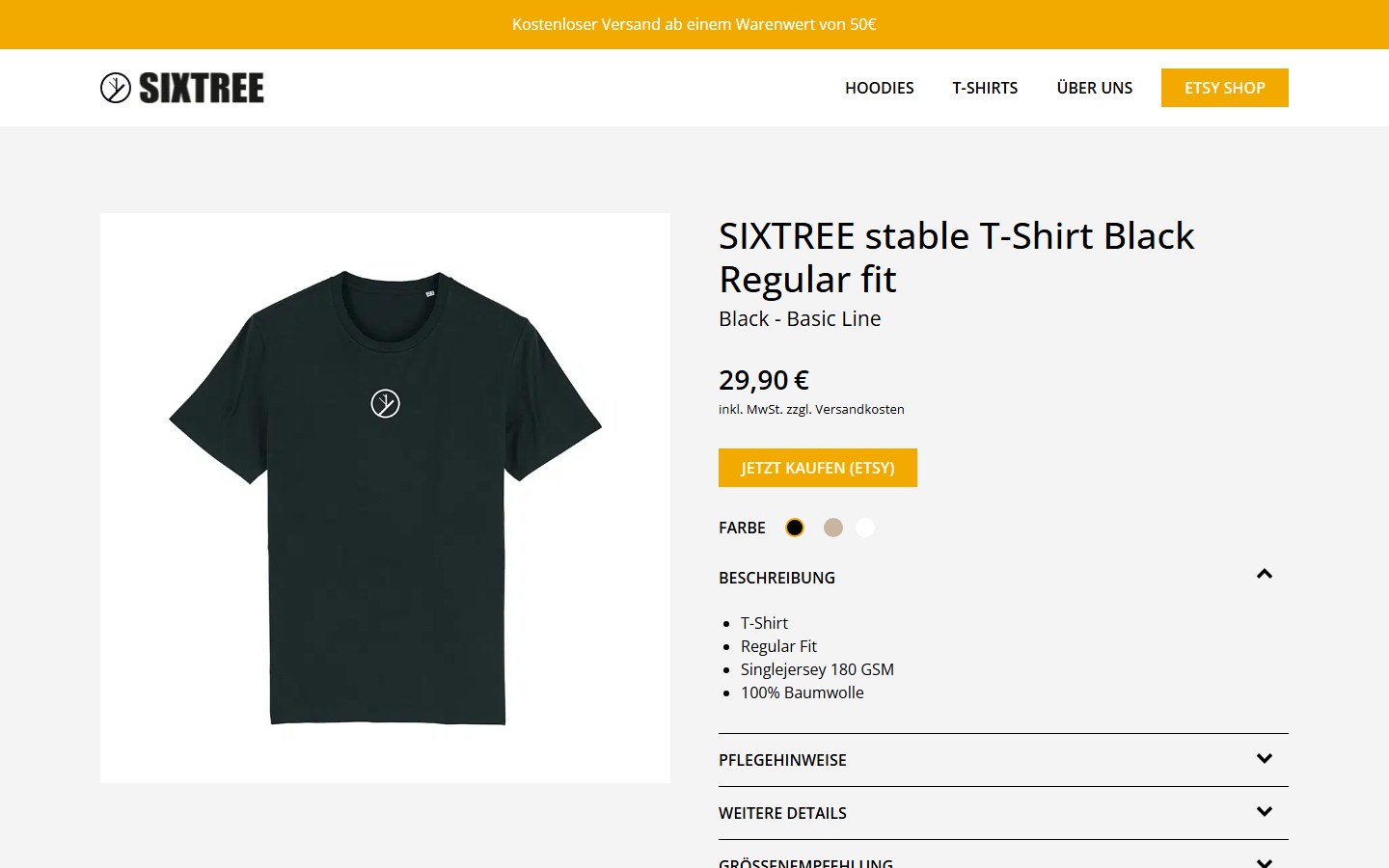The height and width of the screenshot is (868, 1389).
Task: Select the beige color swatch
Action: click(833, 528)
